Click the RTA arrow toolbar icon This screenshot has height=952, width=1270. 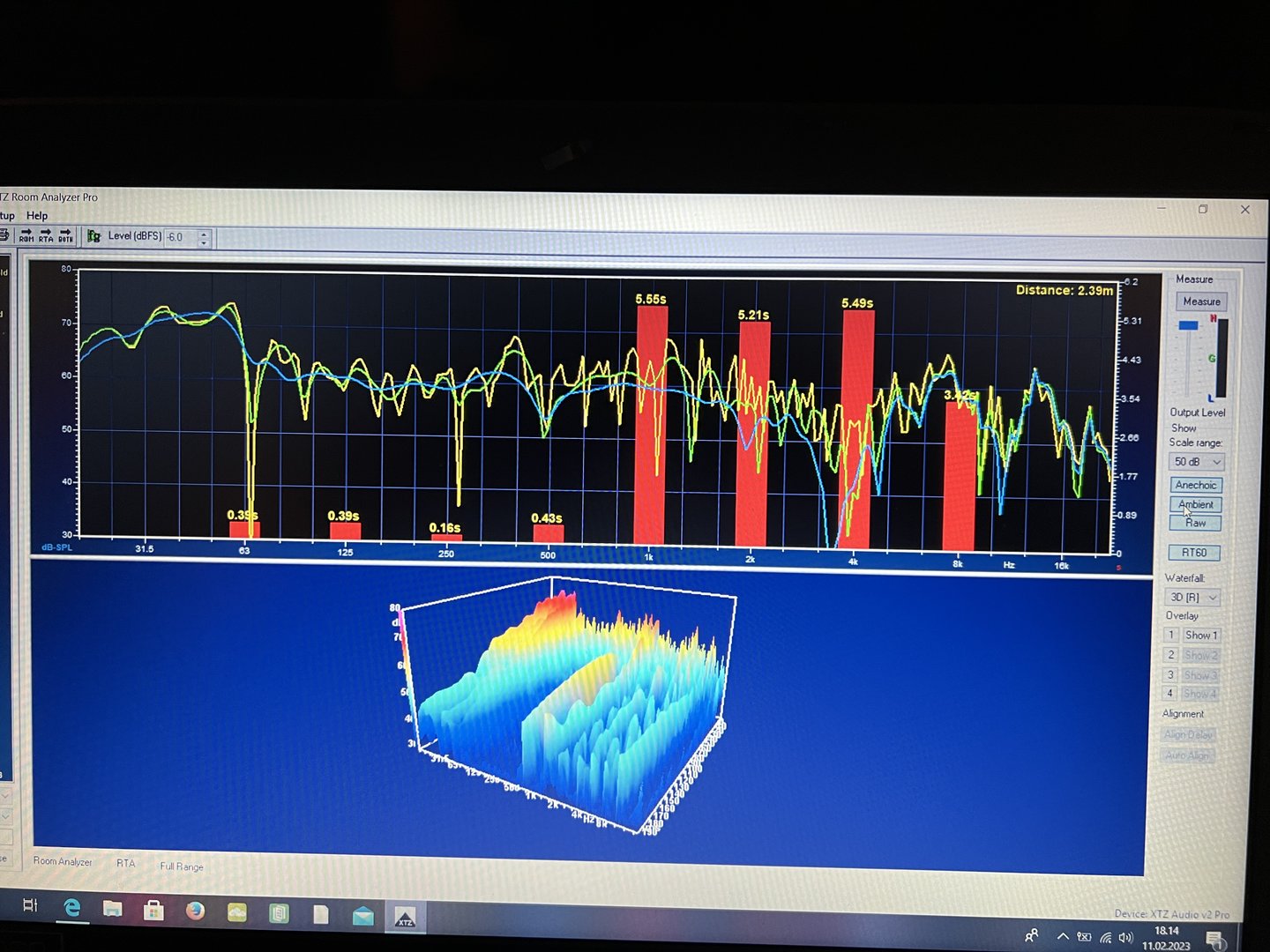click(x=46, y=236)
